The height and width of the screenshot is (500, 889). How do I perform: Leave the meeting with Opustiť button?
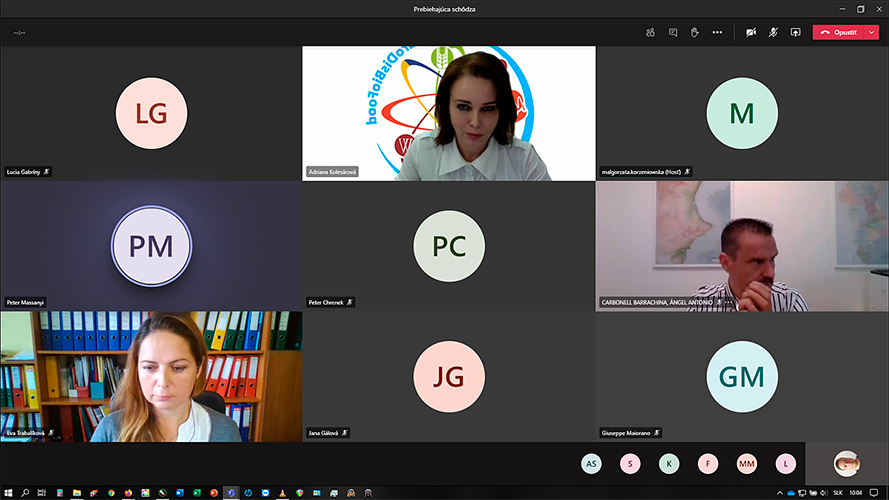coord(838,32)
